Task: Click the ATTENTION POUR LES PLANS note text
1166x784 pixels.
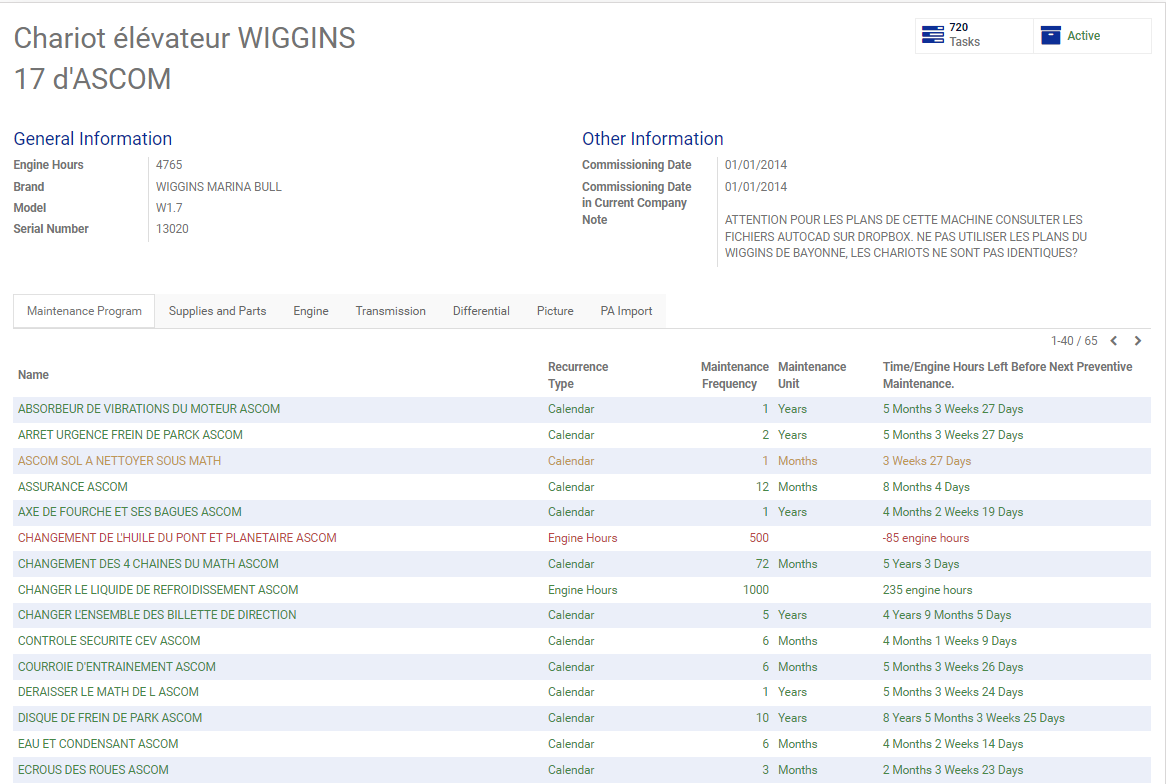Action: pos(906,237)
